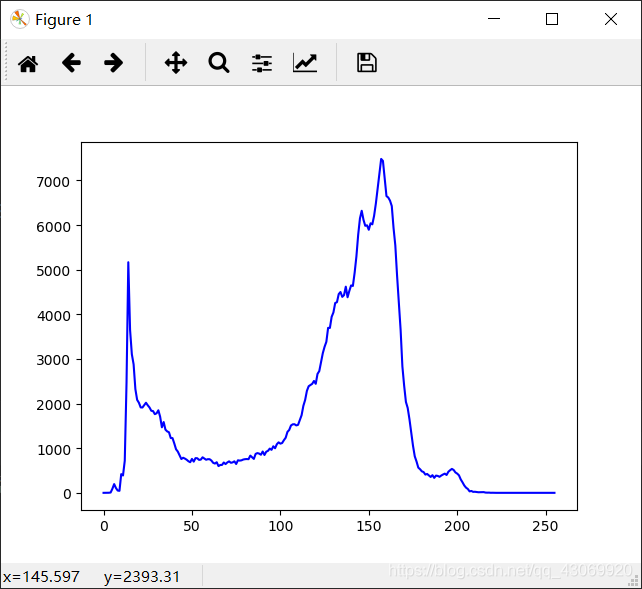The height and width of the screenshot is (589, 642).
Task: Select the Zoom to rectangle tool
Action: point(219,63)
